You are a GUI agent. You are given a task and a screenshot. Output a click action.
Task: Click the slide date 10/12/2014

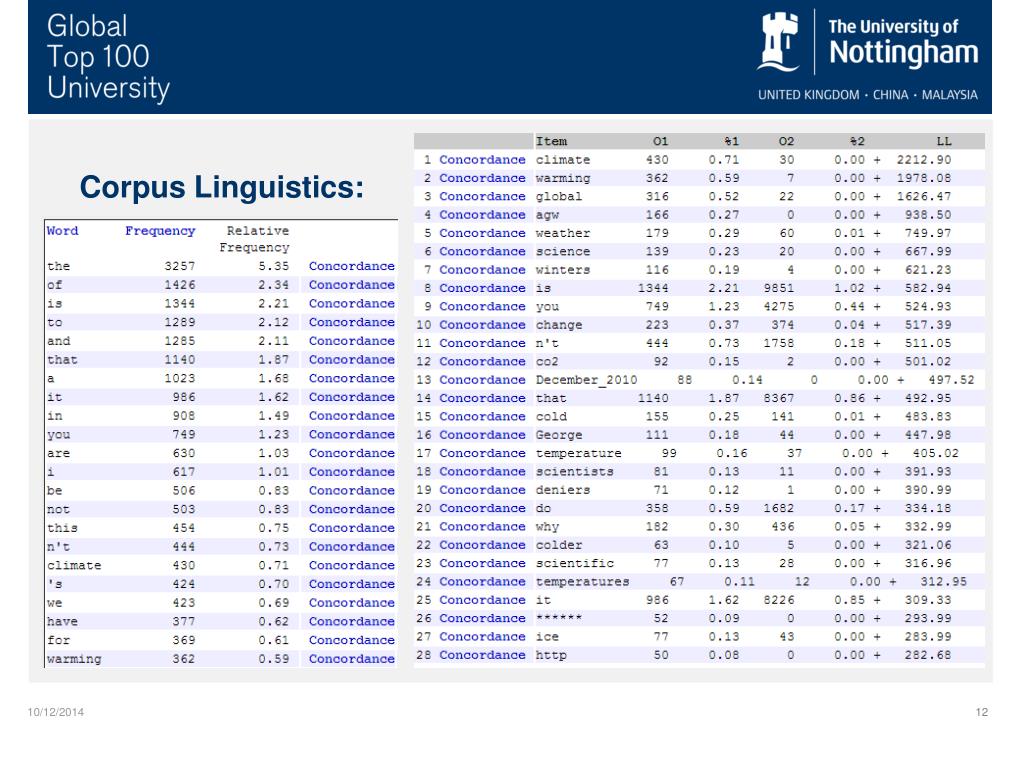point(56,712)
